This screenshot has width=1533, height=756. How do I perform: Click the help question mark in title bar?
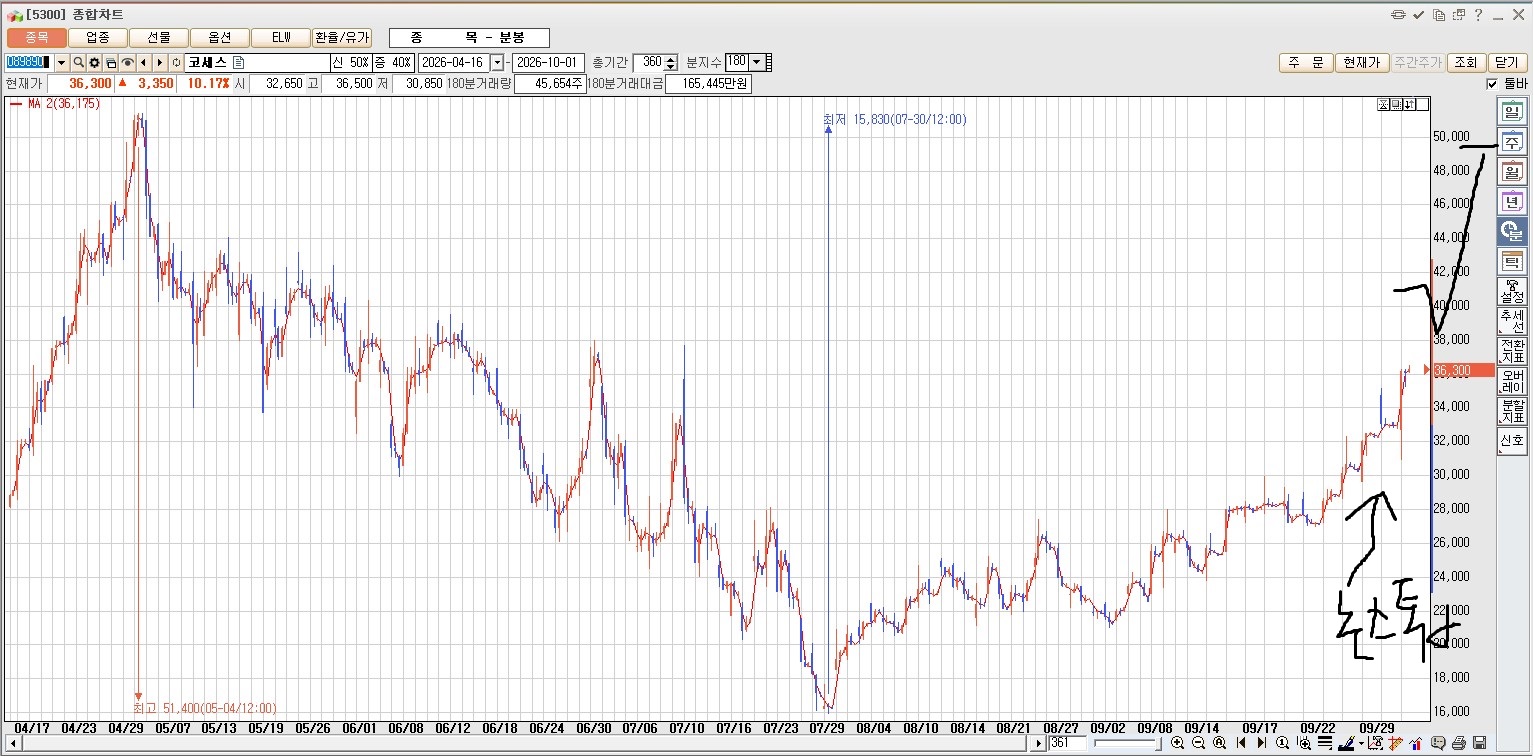pos(1478,14)
